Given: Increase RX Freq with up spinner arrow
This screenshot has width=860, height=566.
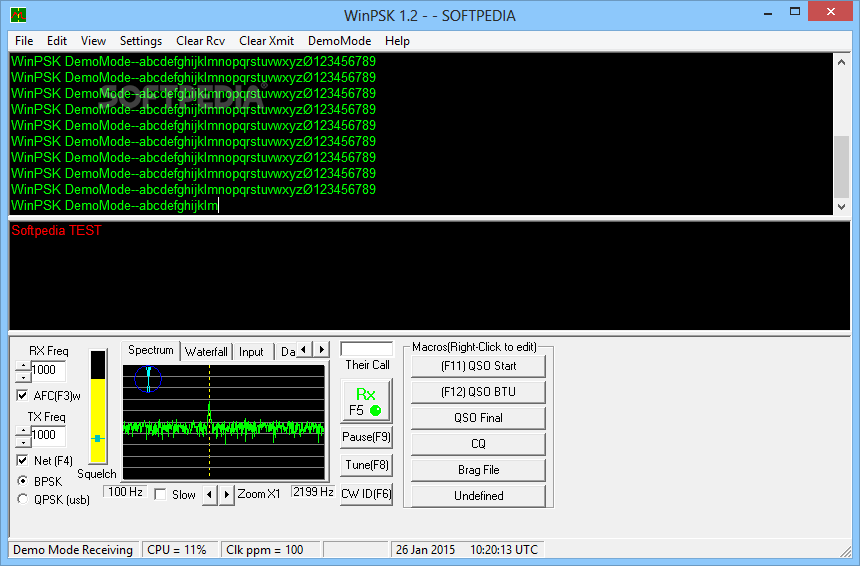Looking at the screenshot, I should [22, 366].
